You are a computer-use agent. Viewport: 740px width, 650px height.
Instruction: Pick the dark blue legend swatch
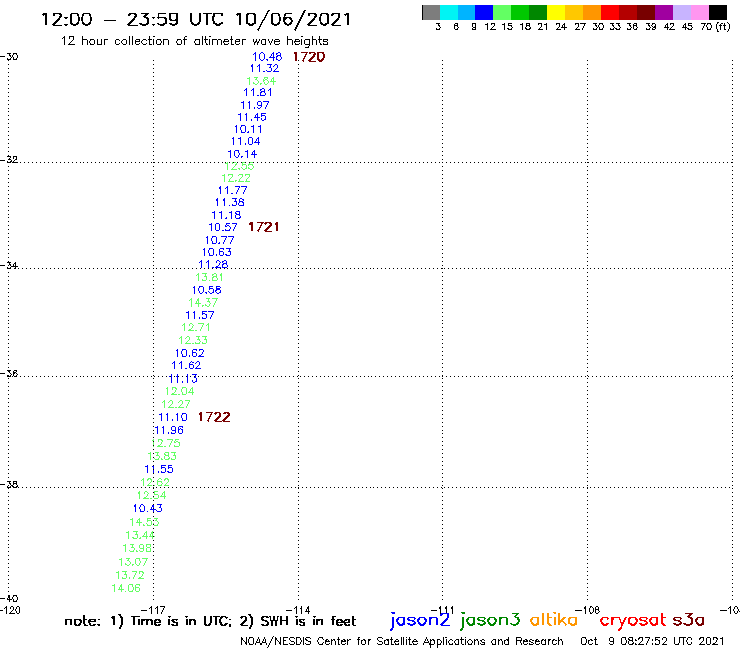(484, 12)
